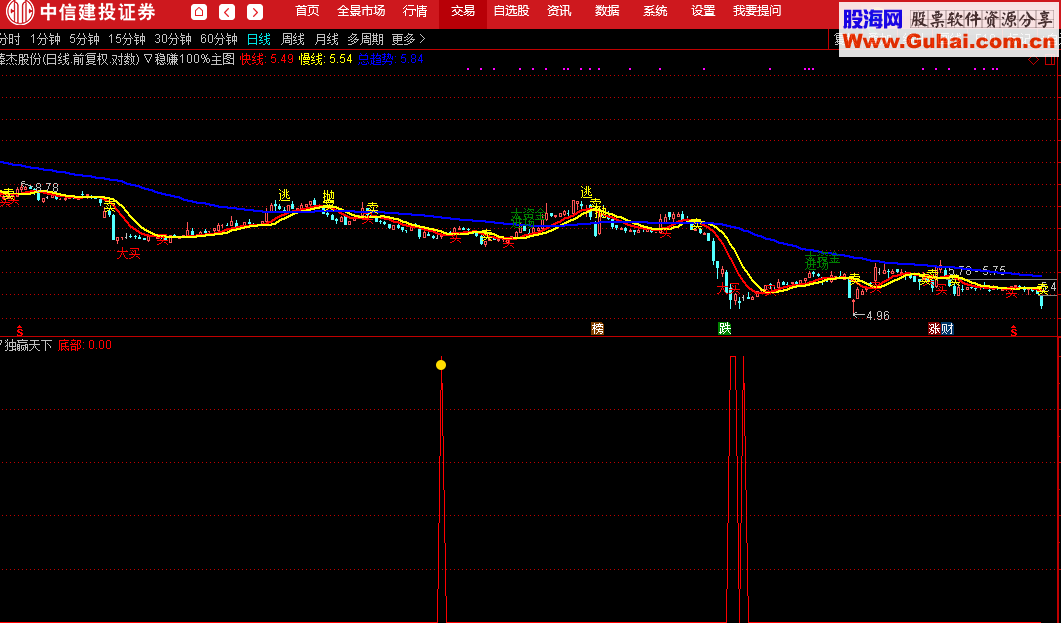Switch to 30分钟 chart period
Screen dimensions: 1061x623
tap(173, 39)
